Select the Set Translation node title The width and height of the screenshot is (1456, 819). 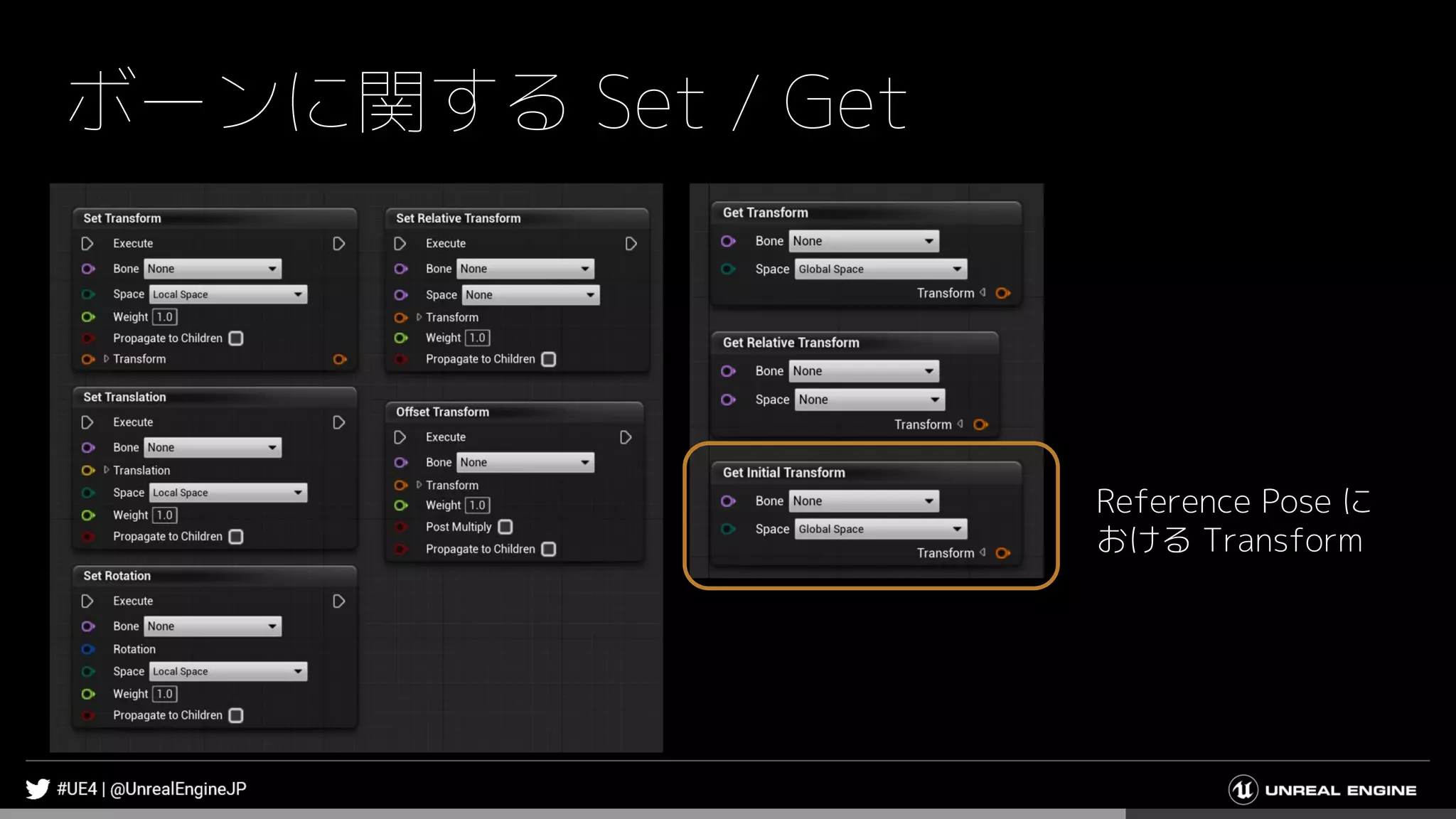124,397
